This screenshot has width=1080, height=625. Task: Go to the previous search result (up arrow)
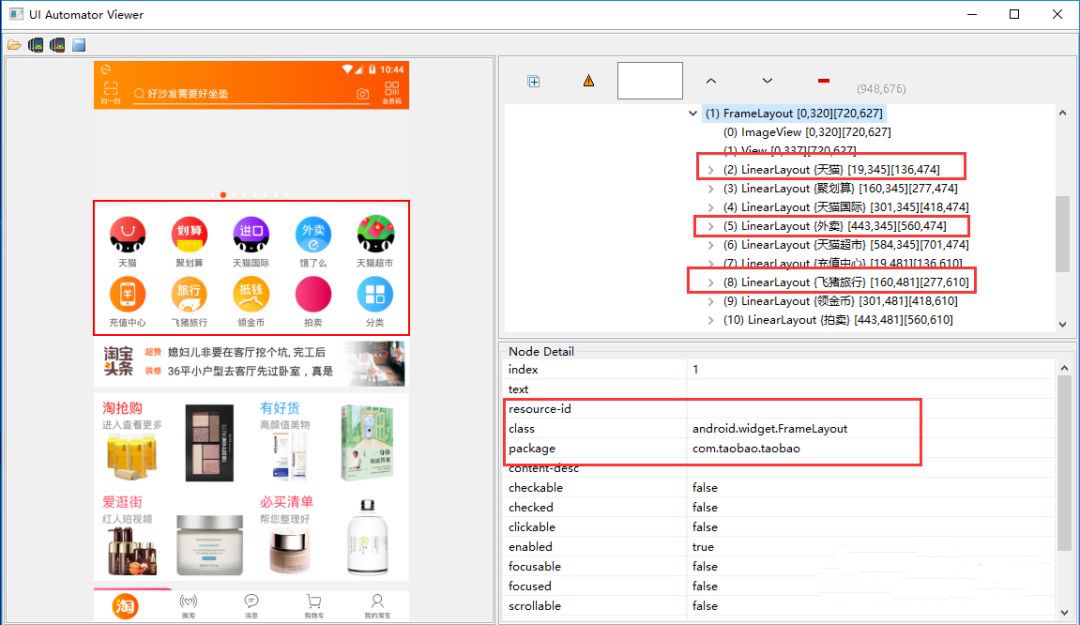point(711,81)
